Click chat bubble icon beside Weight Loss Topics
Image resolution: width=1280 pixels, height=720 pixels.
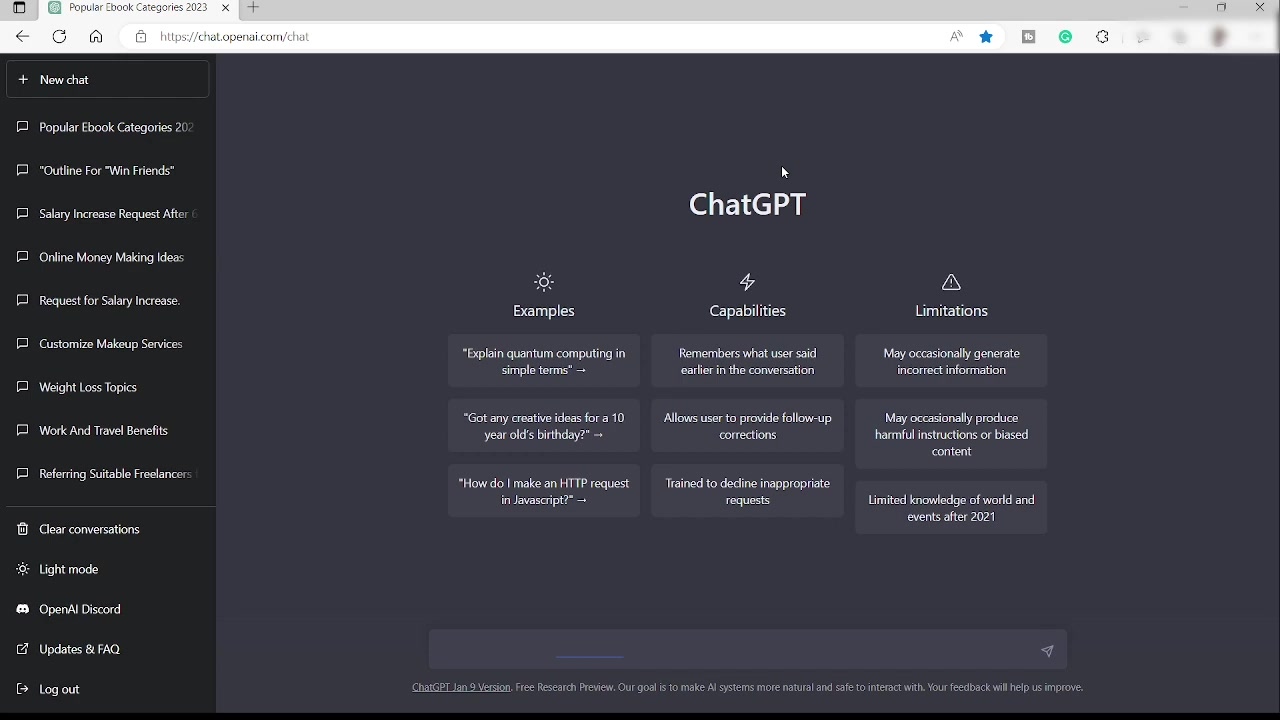point(23,387)
